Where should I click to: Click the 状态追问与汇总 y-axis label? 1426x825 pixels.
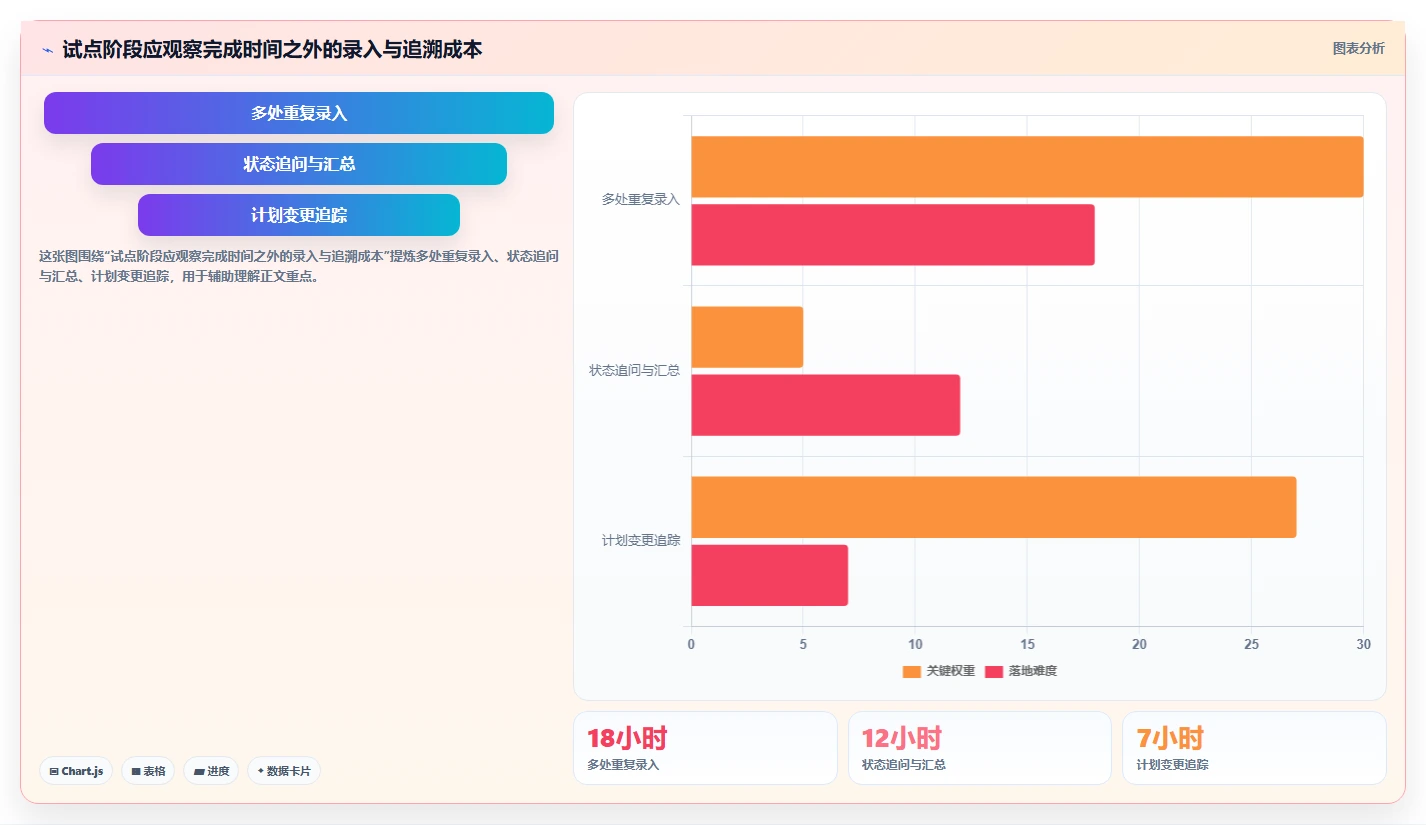point(634,370)
